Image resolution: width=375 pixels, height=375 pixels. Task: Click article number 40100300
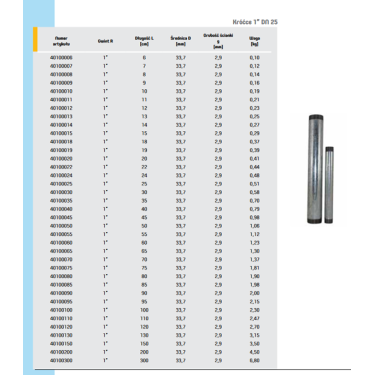pyautogui.click(x=61, y=360)
